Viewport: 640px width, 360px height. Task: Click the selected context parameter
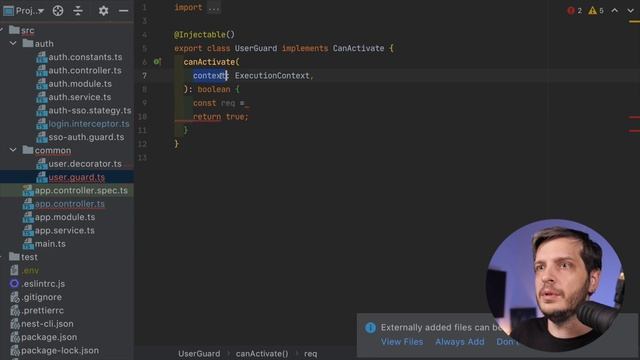pos(210,76)
